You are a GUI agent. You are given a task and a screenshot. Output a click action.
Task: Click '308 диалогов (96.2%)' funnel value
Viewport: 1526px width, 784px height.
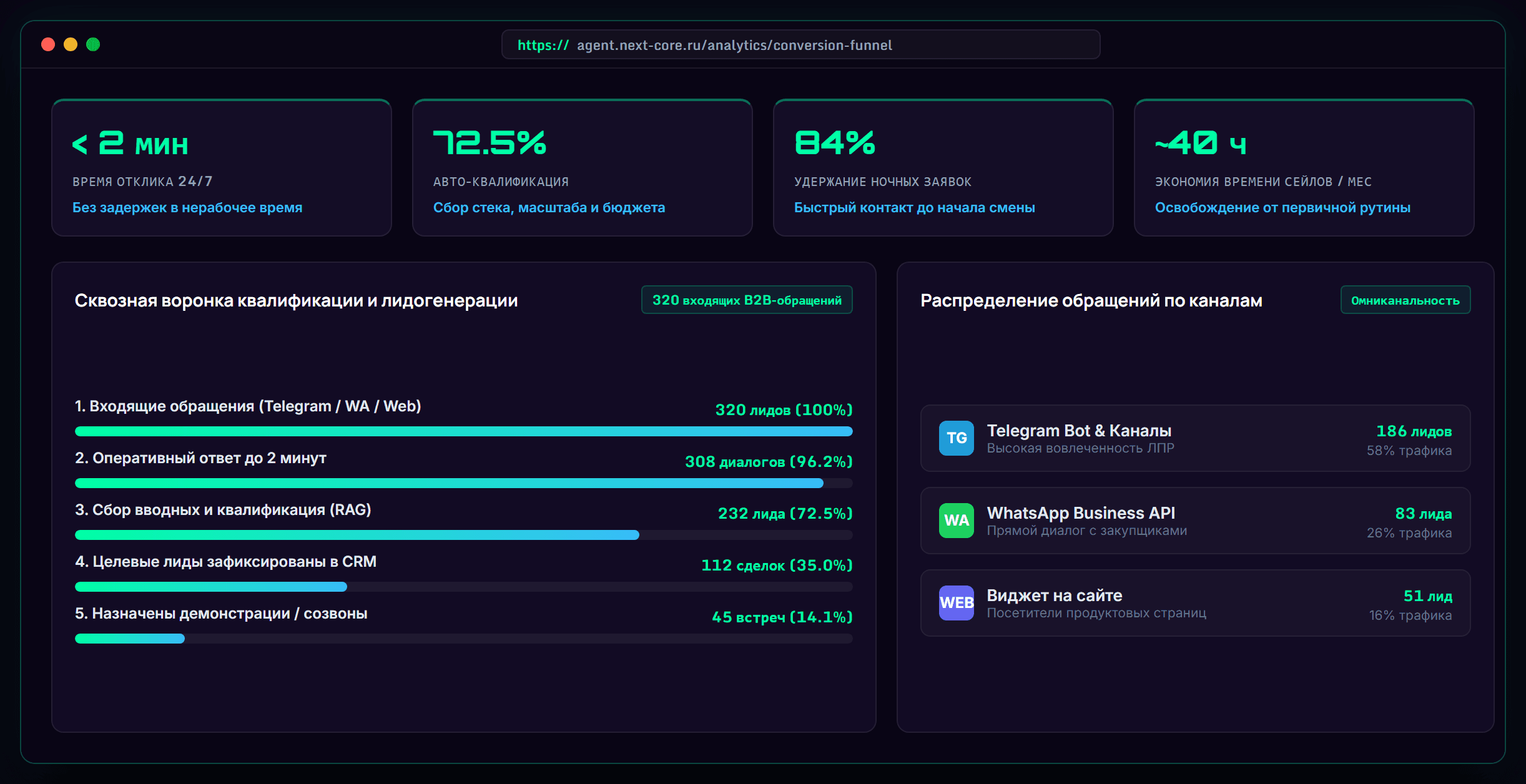click(769, 462)
